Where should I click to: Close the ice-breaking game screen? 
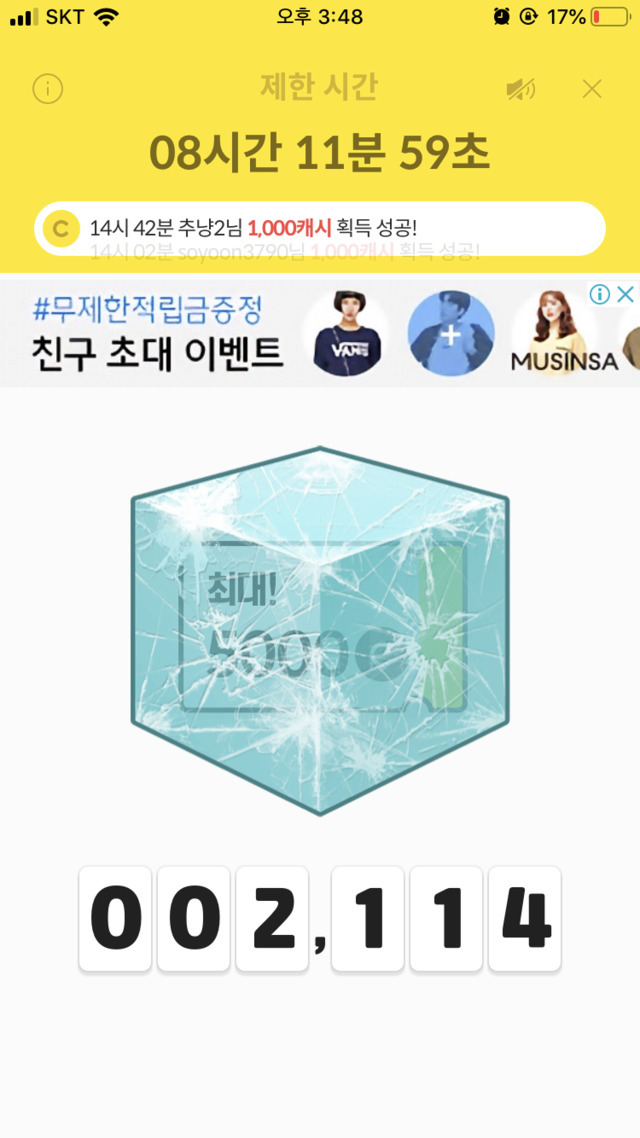pyautogui.click(x=592, y=89)
